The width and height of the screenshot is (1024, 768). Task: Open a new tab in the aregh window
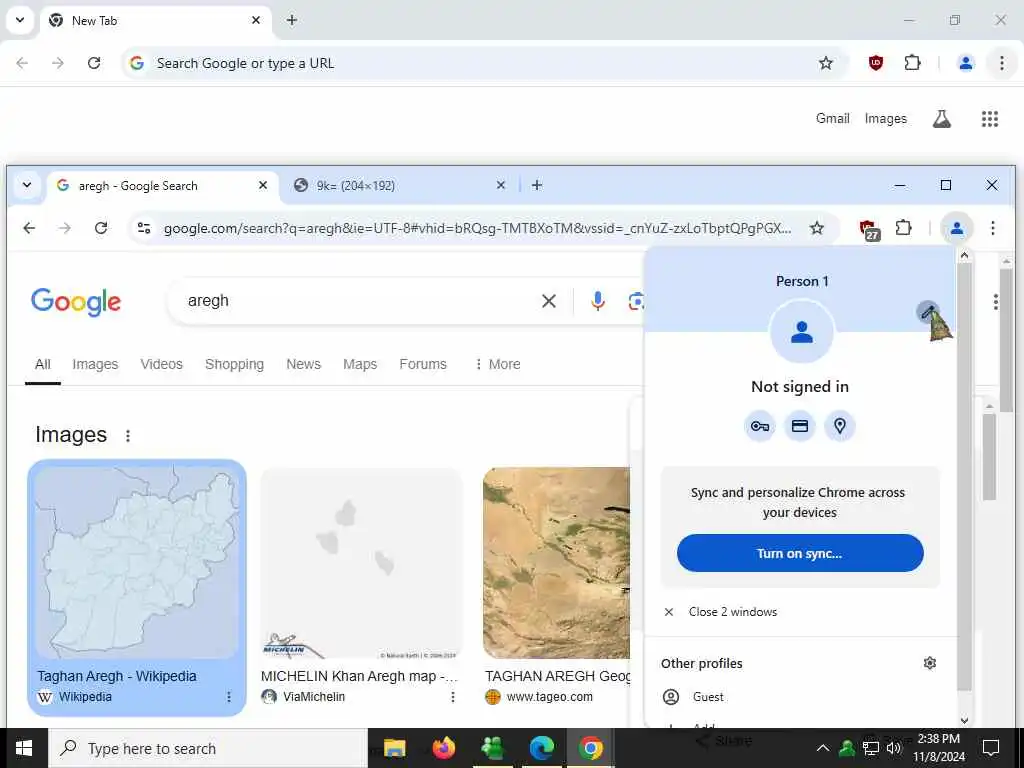pyautogui.click(x=537, y=185)
